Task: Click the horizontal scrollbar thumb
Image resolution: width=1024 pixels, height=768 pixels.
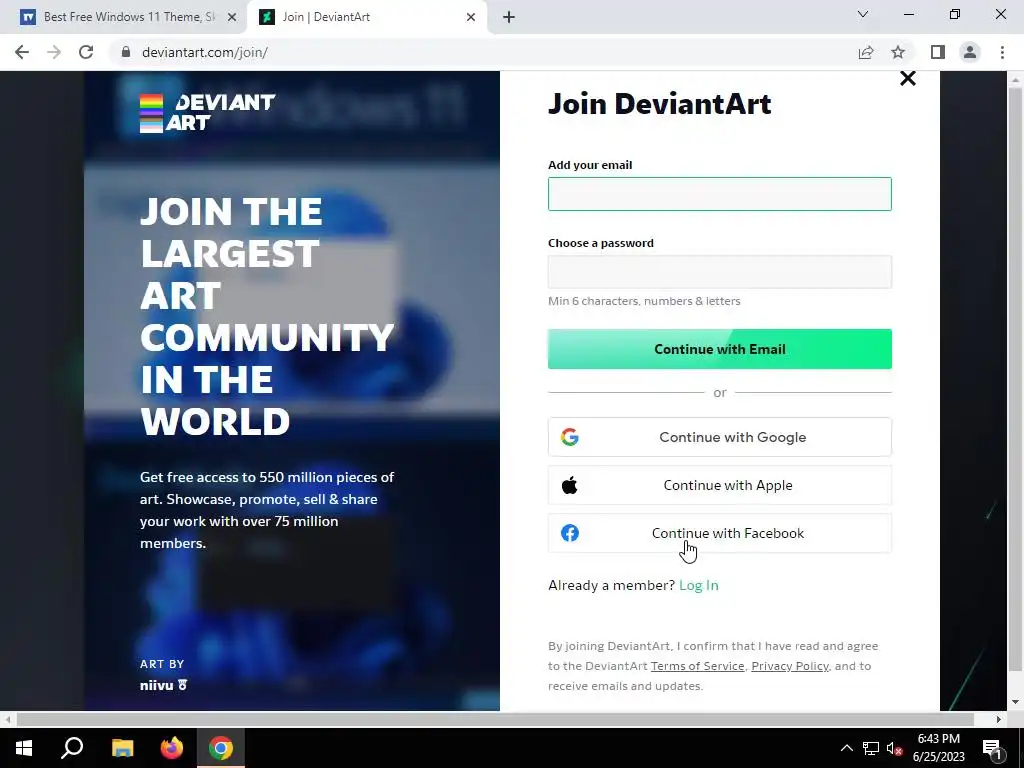Action: point(495,720)
